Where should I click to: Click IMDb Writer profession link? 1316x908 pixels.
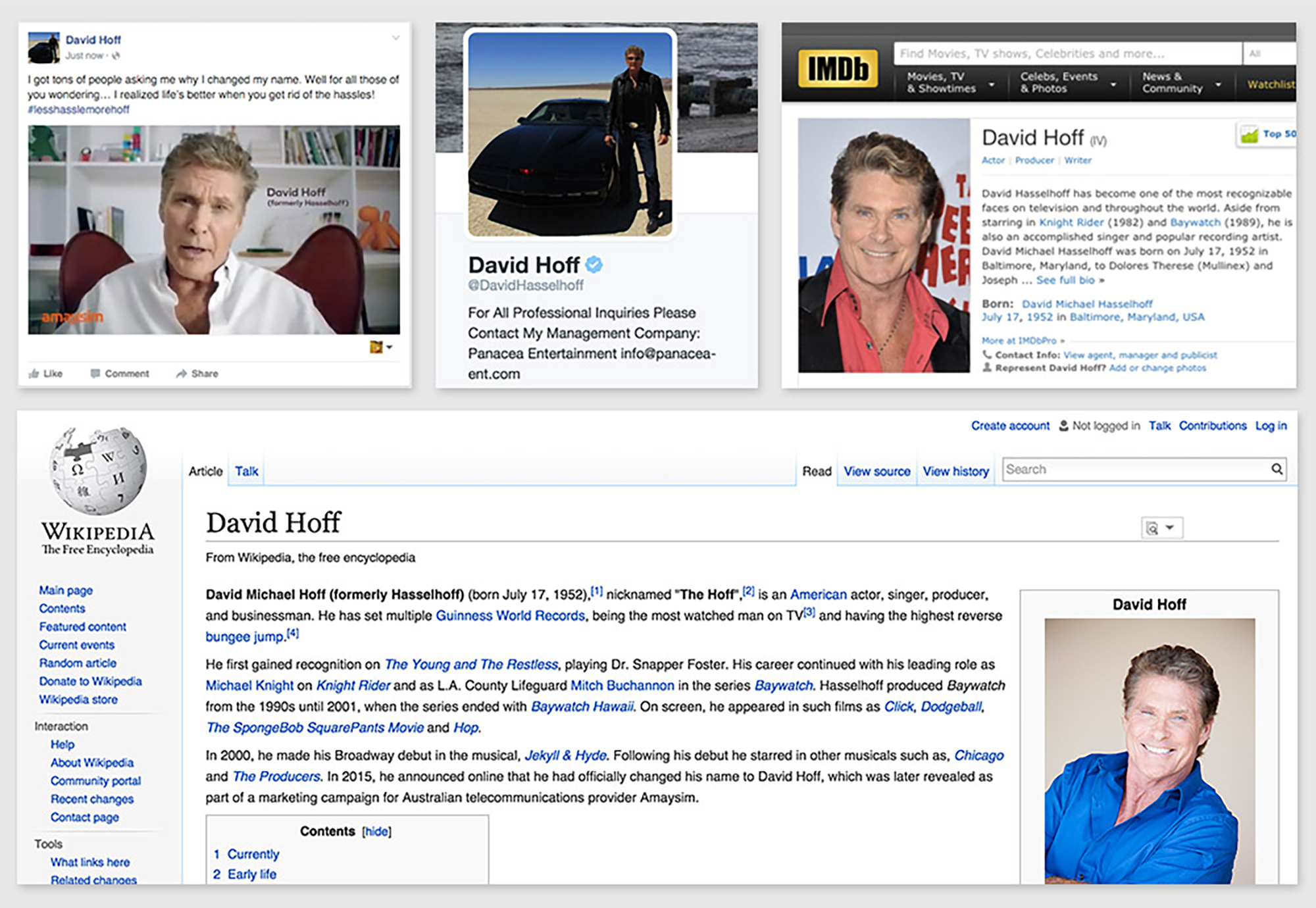(x=1078, y=160)
